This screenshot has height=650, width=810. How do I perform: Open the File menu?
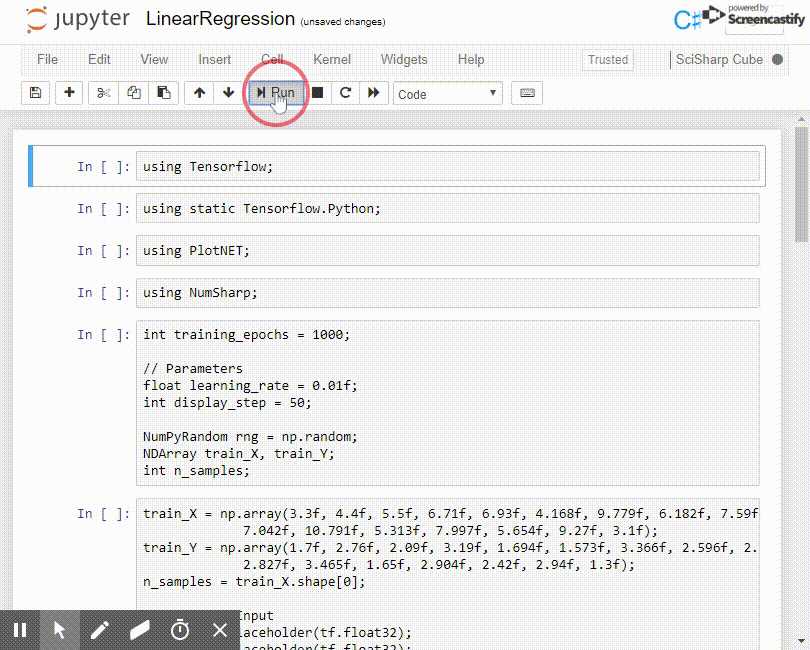(48, 59)
